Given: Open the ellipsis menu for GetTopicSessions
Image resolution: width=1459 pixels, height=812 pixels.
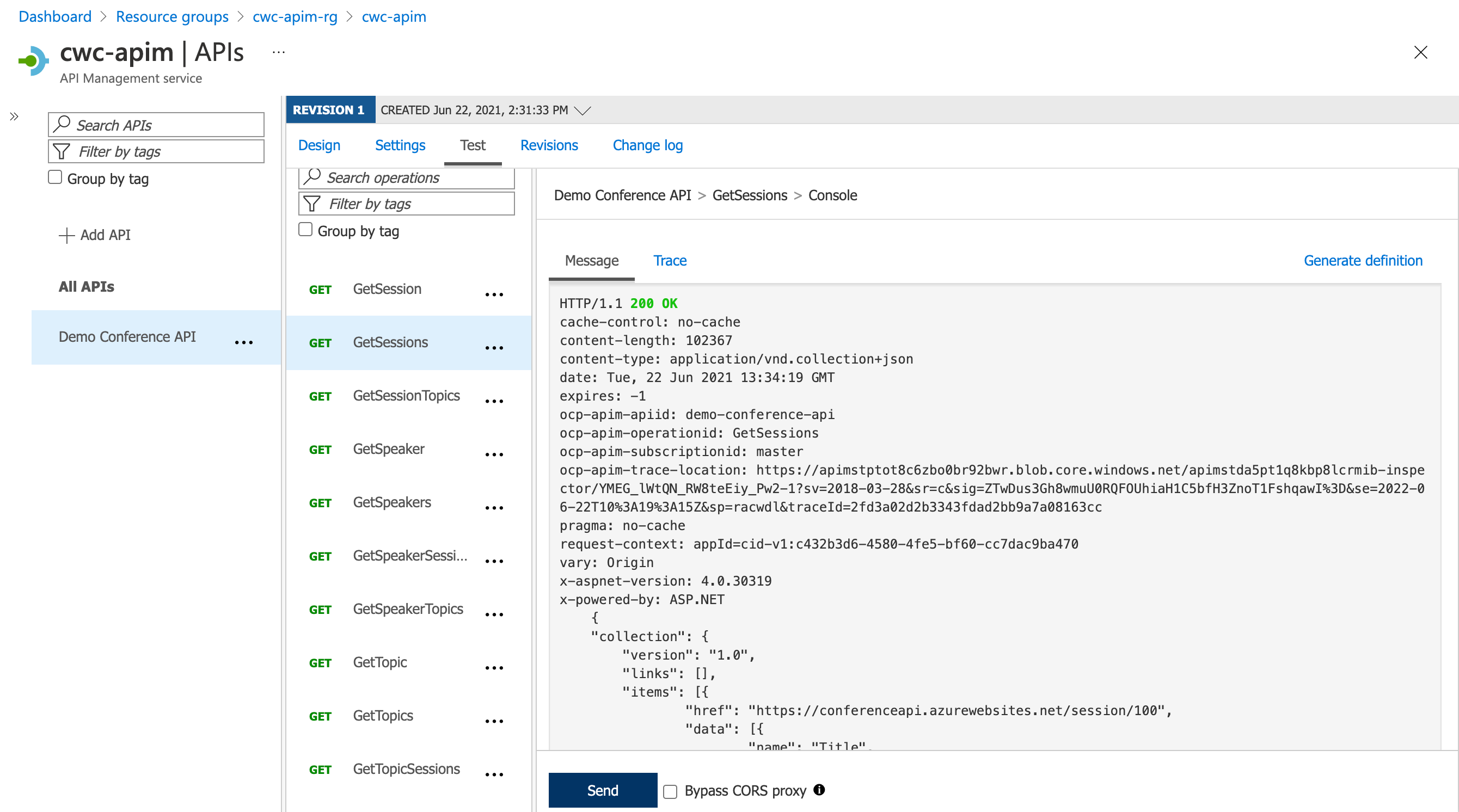Looking at the screenshot, I should (494, 774).
